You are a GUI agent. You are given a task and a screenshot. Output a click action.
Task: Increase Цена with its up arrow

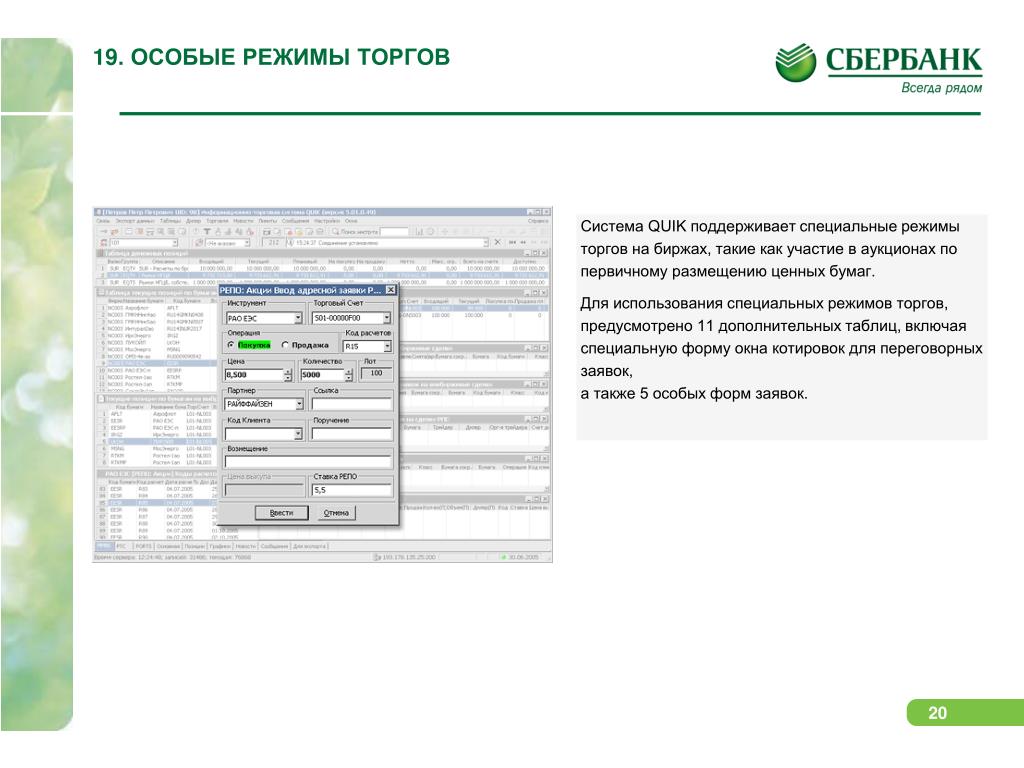click(x=288, y=372)
